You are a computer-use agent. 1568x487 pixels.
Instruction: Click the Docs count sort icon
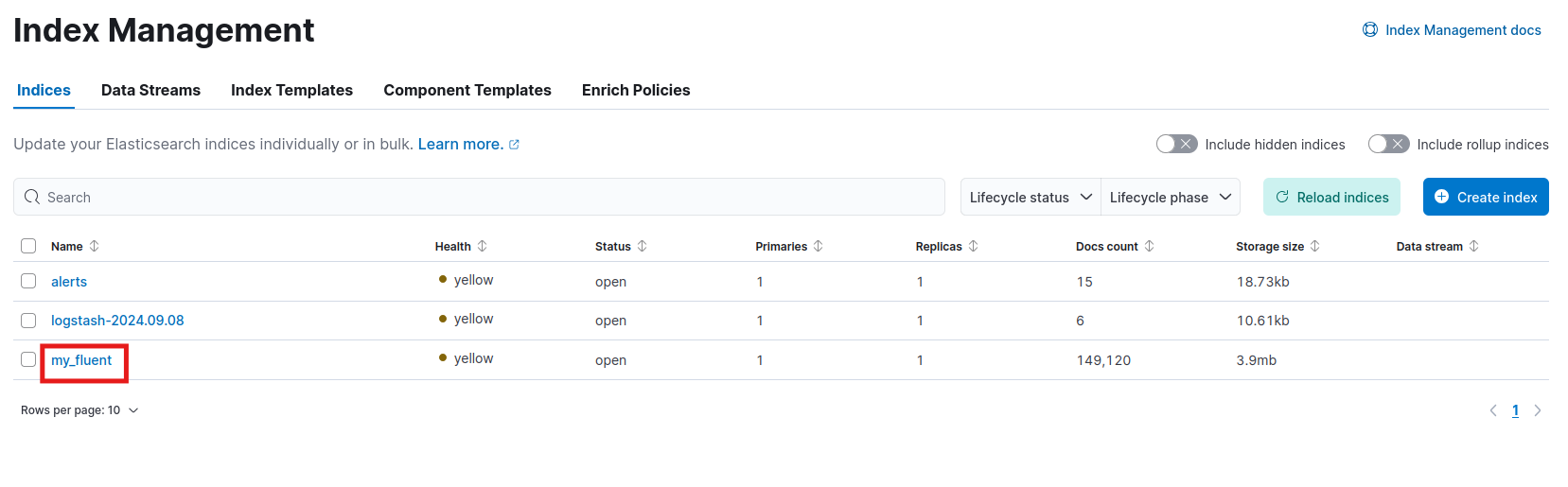pyautogui.click(x=1150, y=246)
